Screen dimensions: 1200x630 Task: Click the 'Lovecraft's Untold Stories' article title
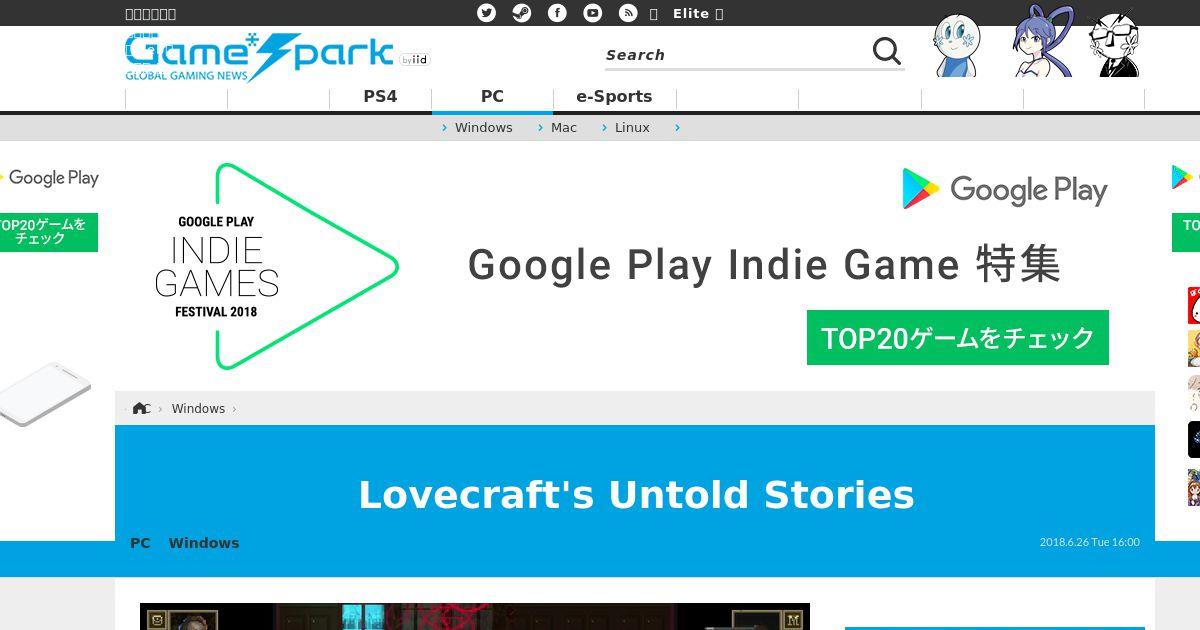pos(636,494)
